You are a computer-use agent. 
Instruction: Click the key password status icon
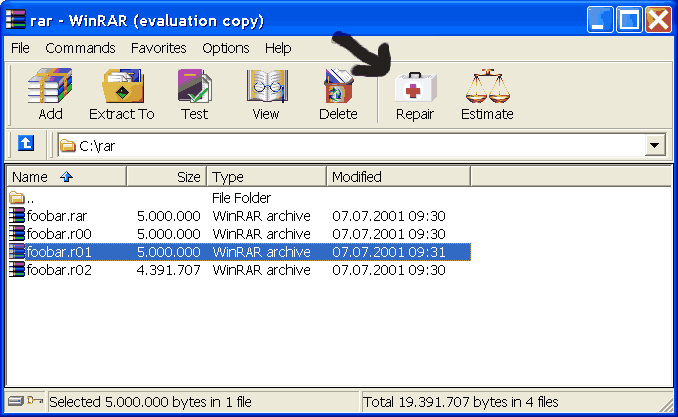(35, 401)
